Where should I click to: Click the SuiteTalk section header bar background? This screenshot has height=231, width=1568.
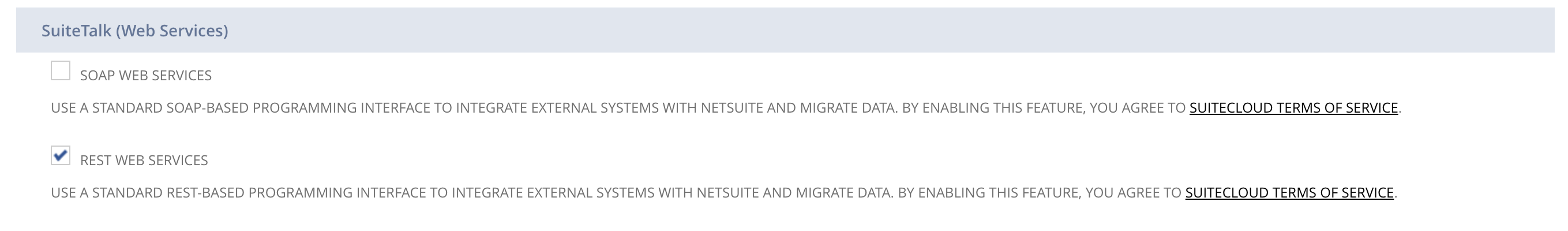pos(785,30)
